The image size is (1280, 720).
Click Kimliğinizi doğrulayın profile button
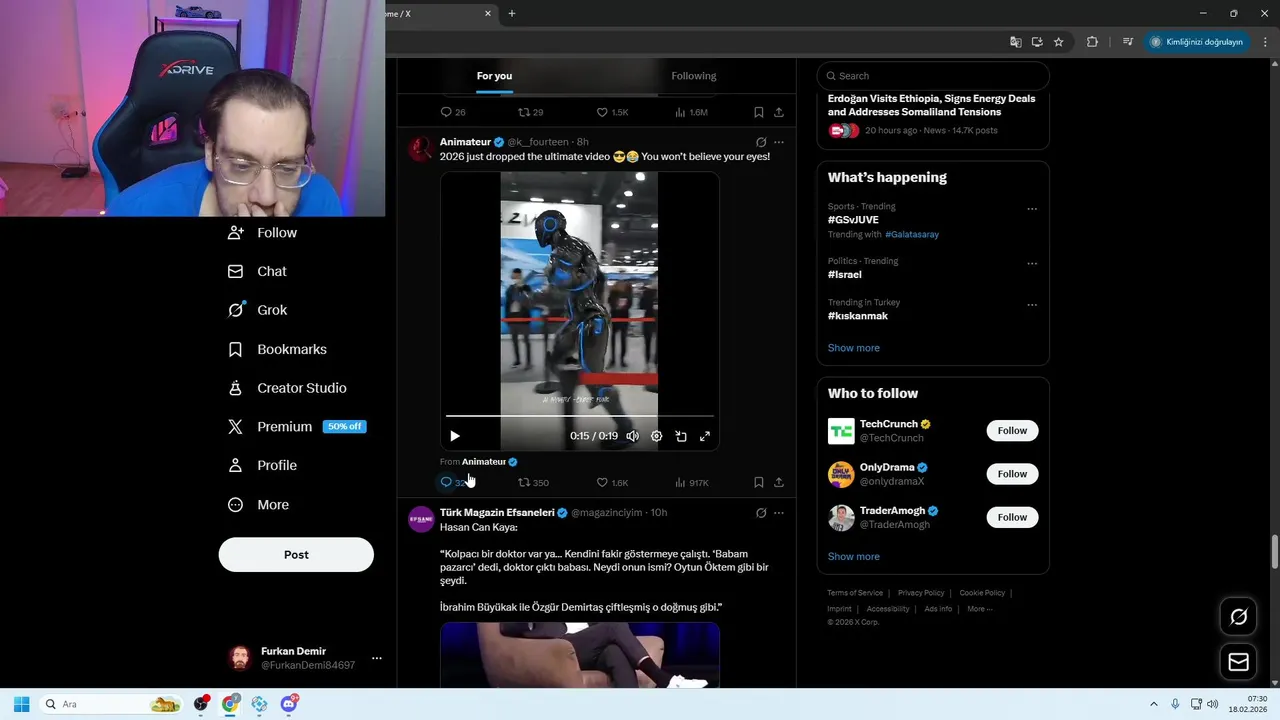coord(1197,42)
